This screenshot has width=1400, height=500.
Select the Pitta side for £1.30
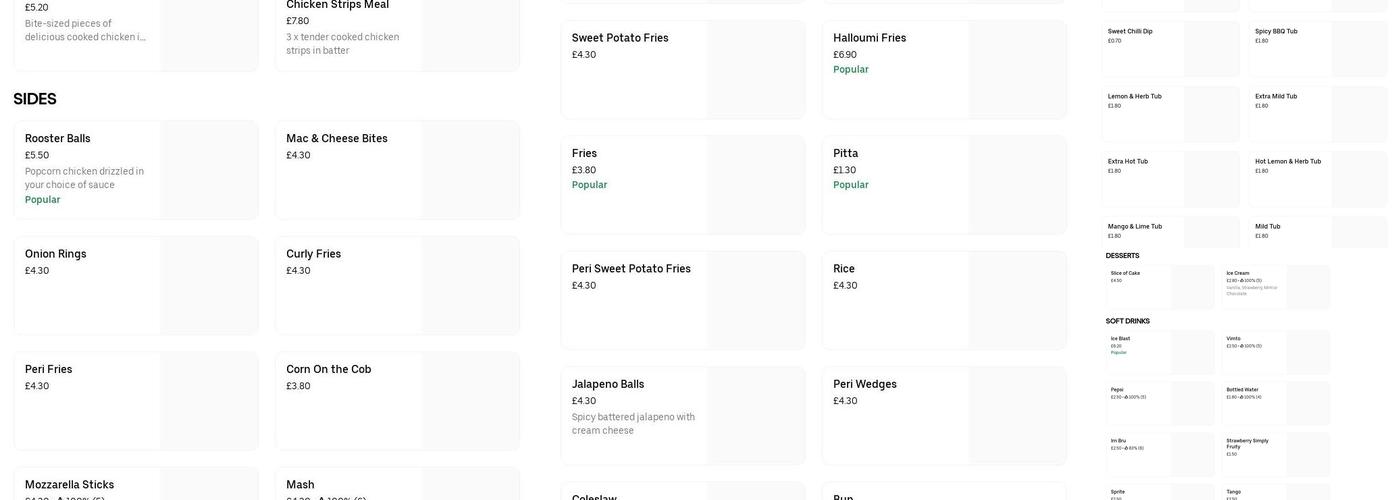(x=944, y=185)
